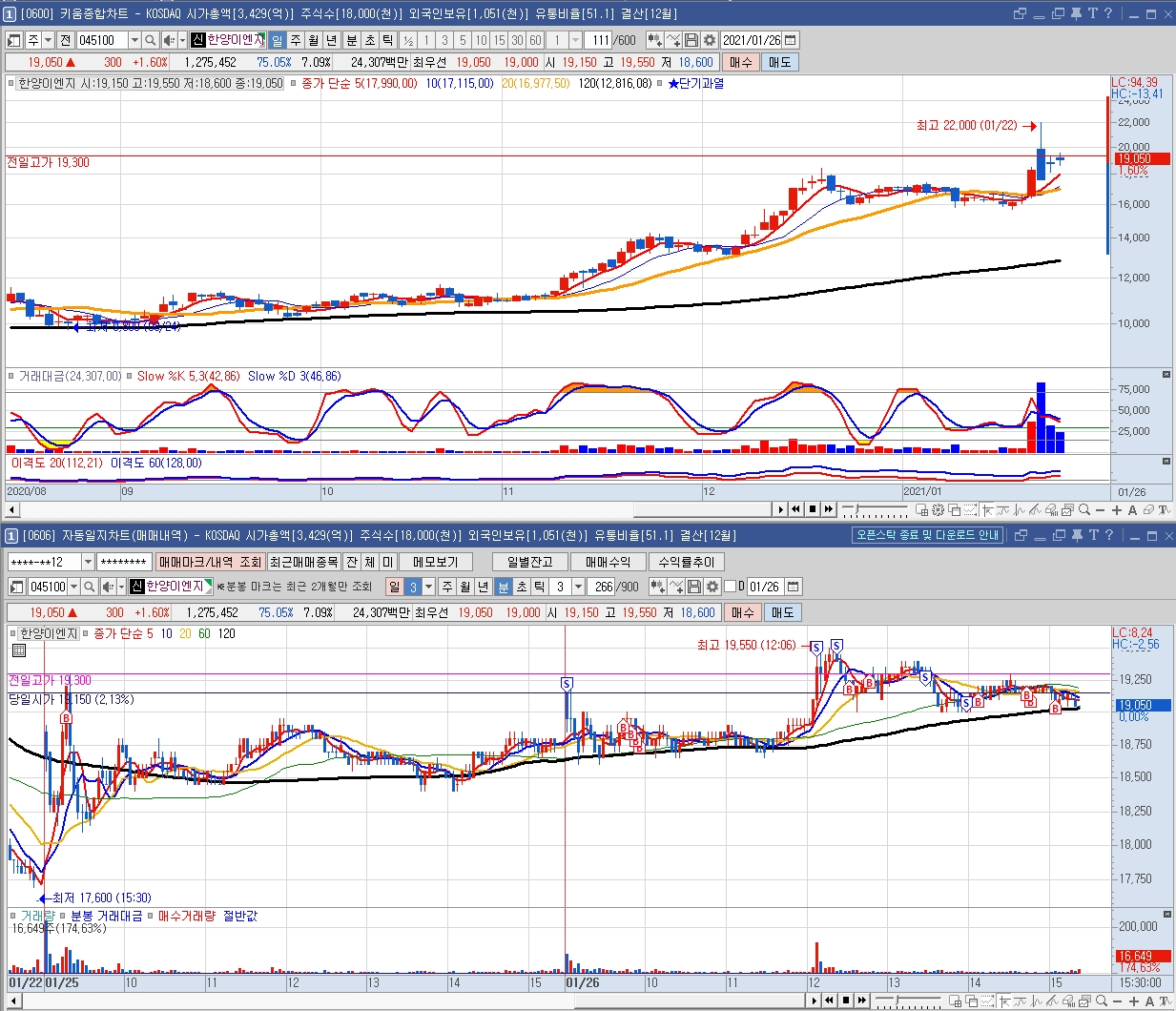Click the grid table icon under 한양이엔지 in bottom chart
Screen dimensions: 1176x1011
tap(19, 650)
